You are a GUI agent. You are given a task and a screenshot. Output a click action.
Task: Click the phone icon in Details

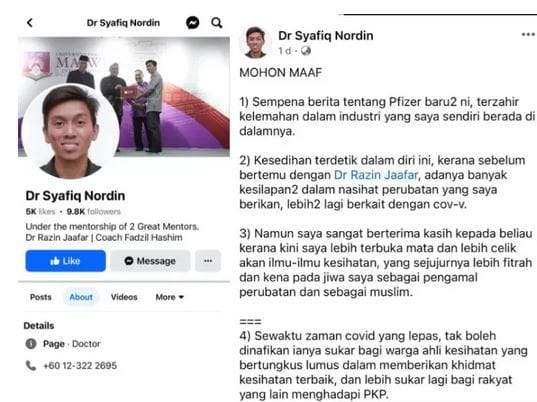[31, 365]
